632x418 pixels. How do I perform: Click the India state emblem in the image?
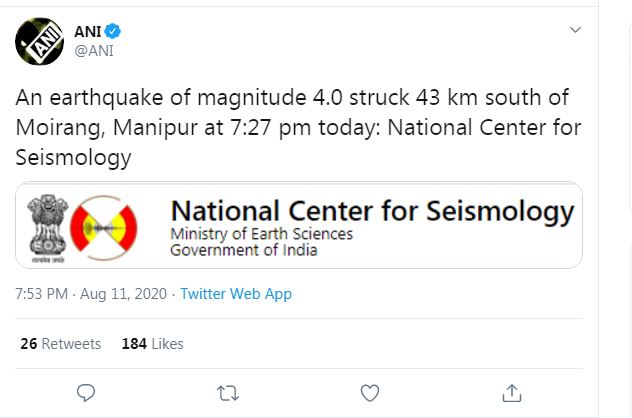pos(47,228)
